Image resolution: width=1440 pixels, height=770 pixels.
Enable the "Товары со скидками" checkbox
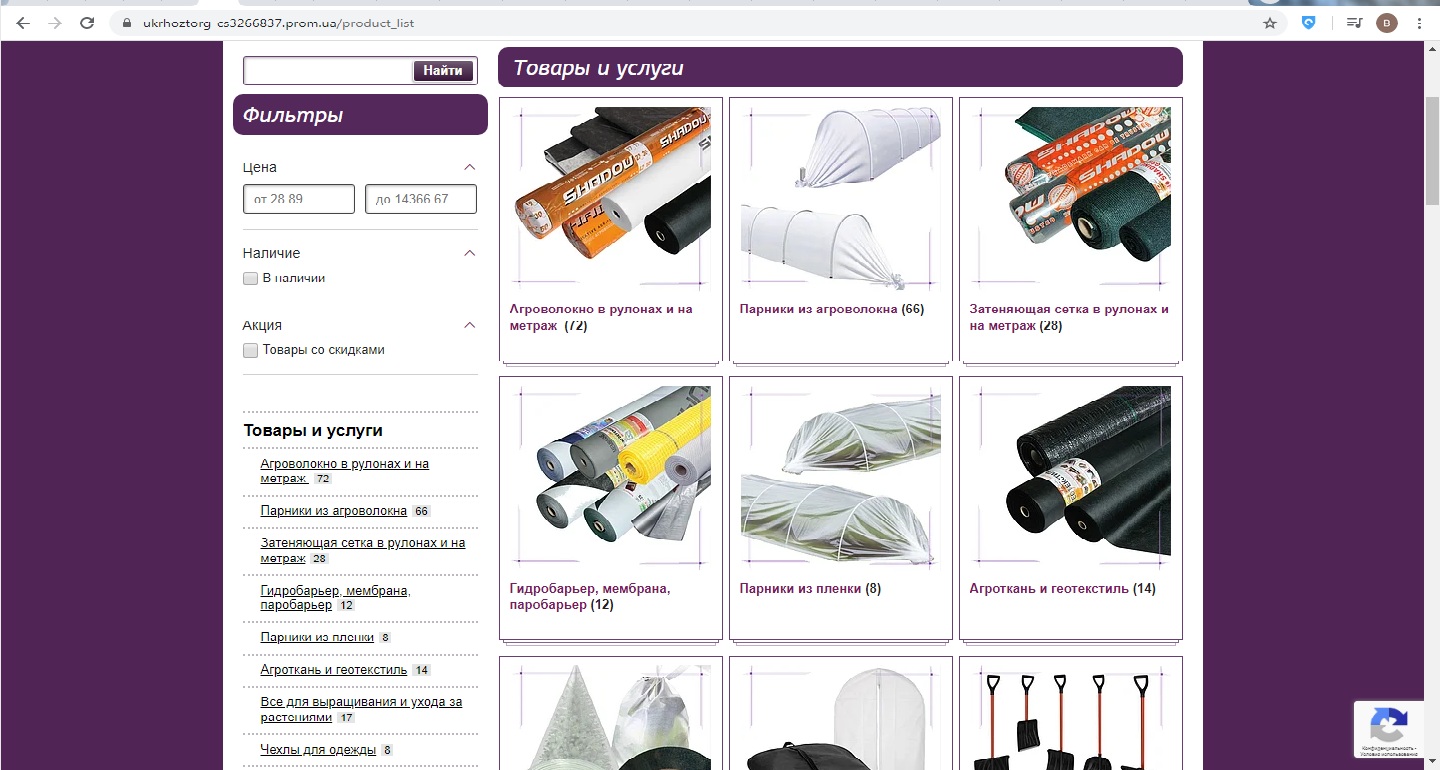point(251,350)
